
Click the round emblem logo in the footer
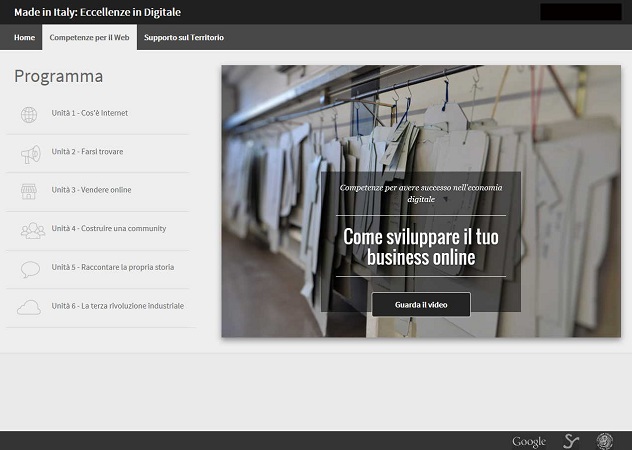click(605, 441)
